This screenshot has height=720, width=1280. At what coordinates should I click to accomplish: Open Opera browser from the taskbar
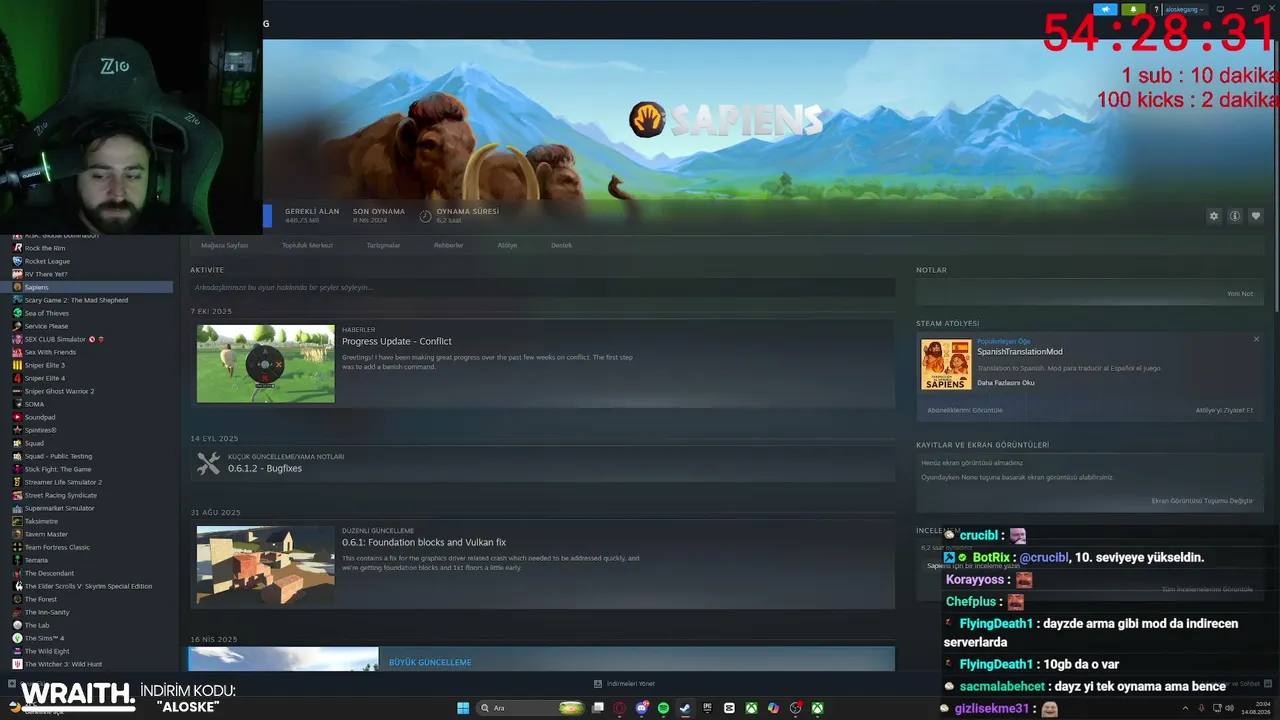(x=620, y=708)
